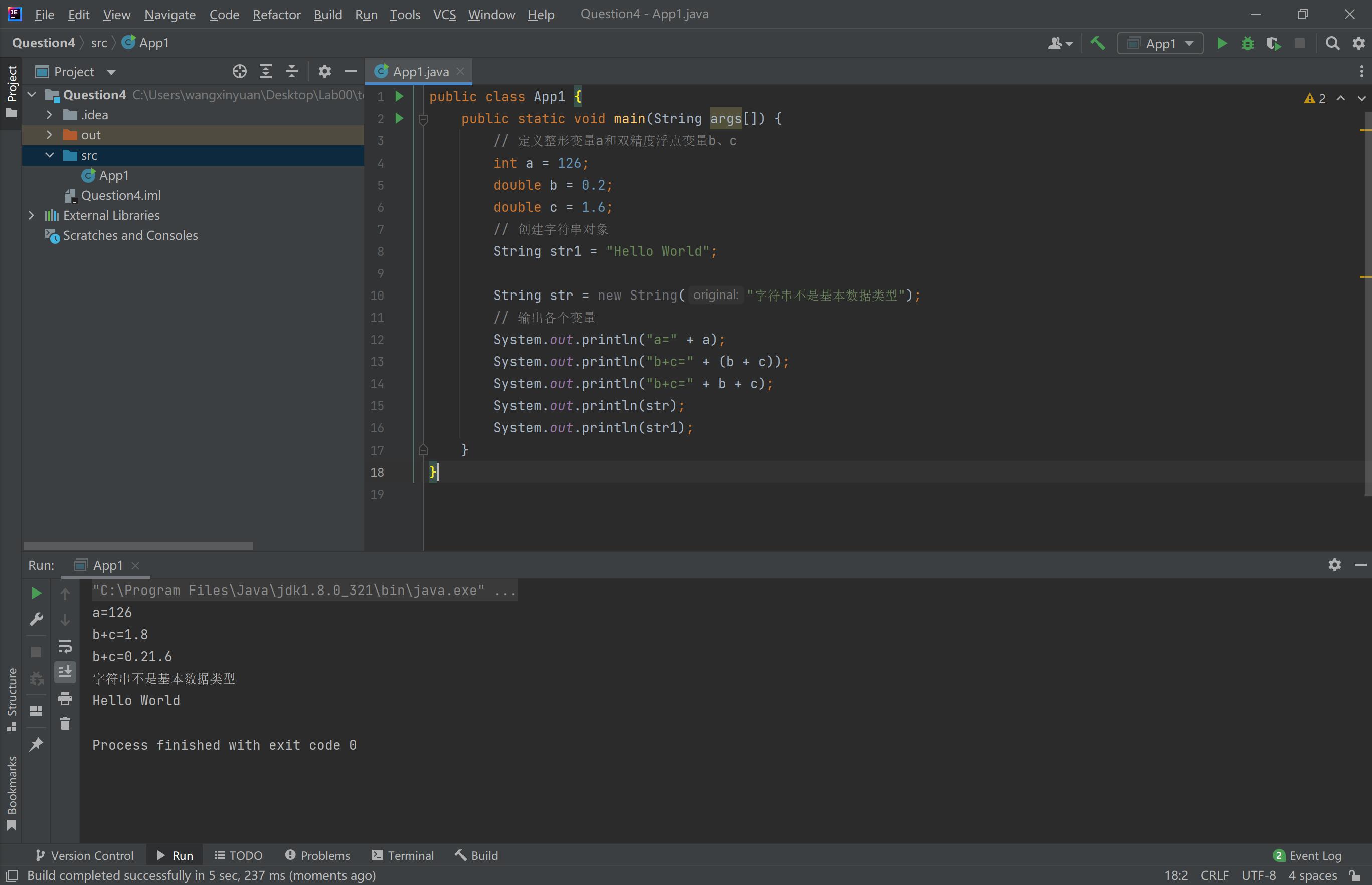
Task: Clear console with trash icon
Action: [66, 724]
